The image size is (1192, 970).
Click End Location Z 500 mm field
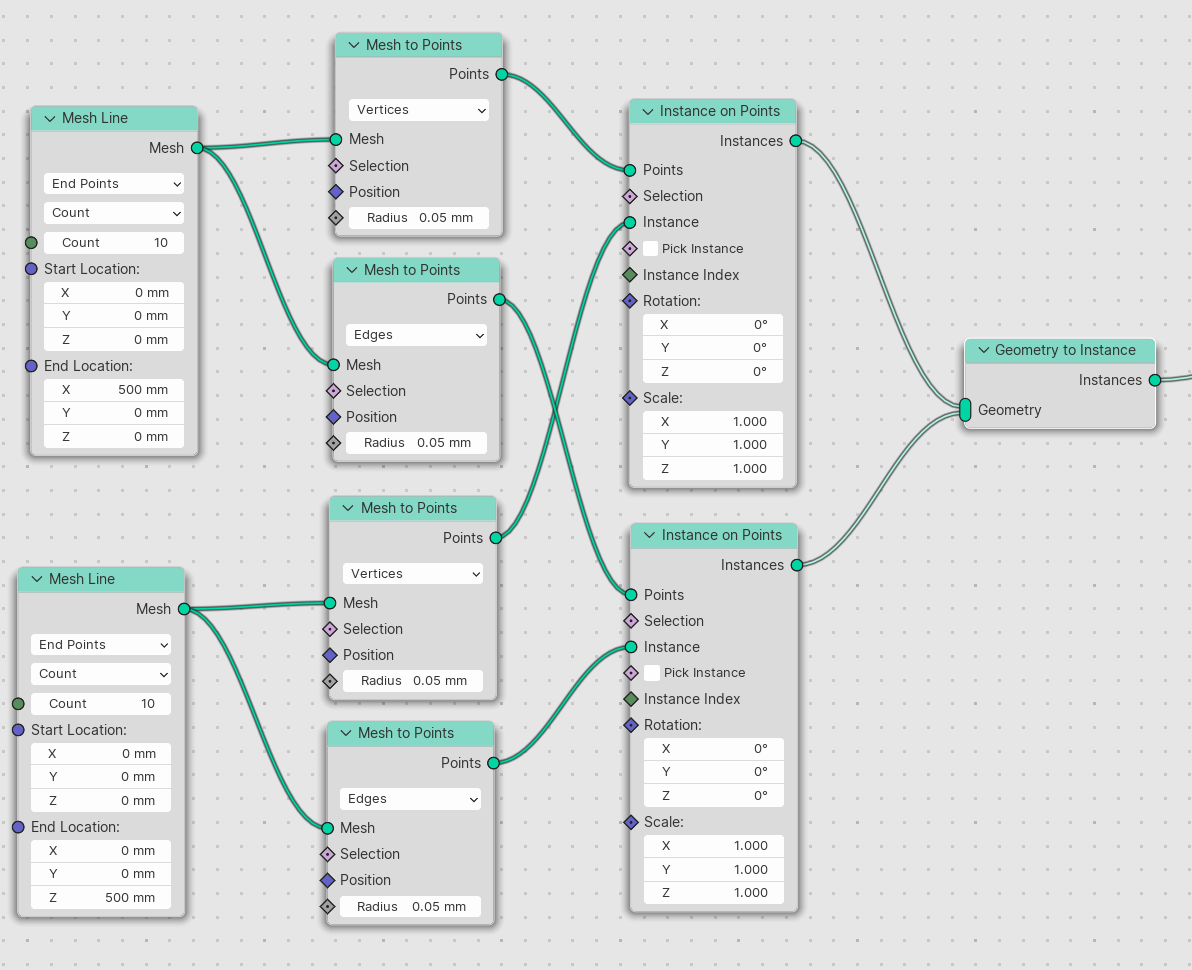point(101,898)
